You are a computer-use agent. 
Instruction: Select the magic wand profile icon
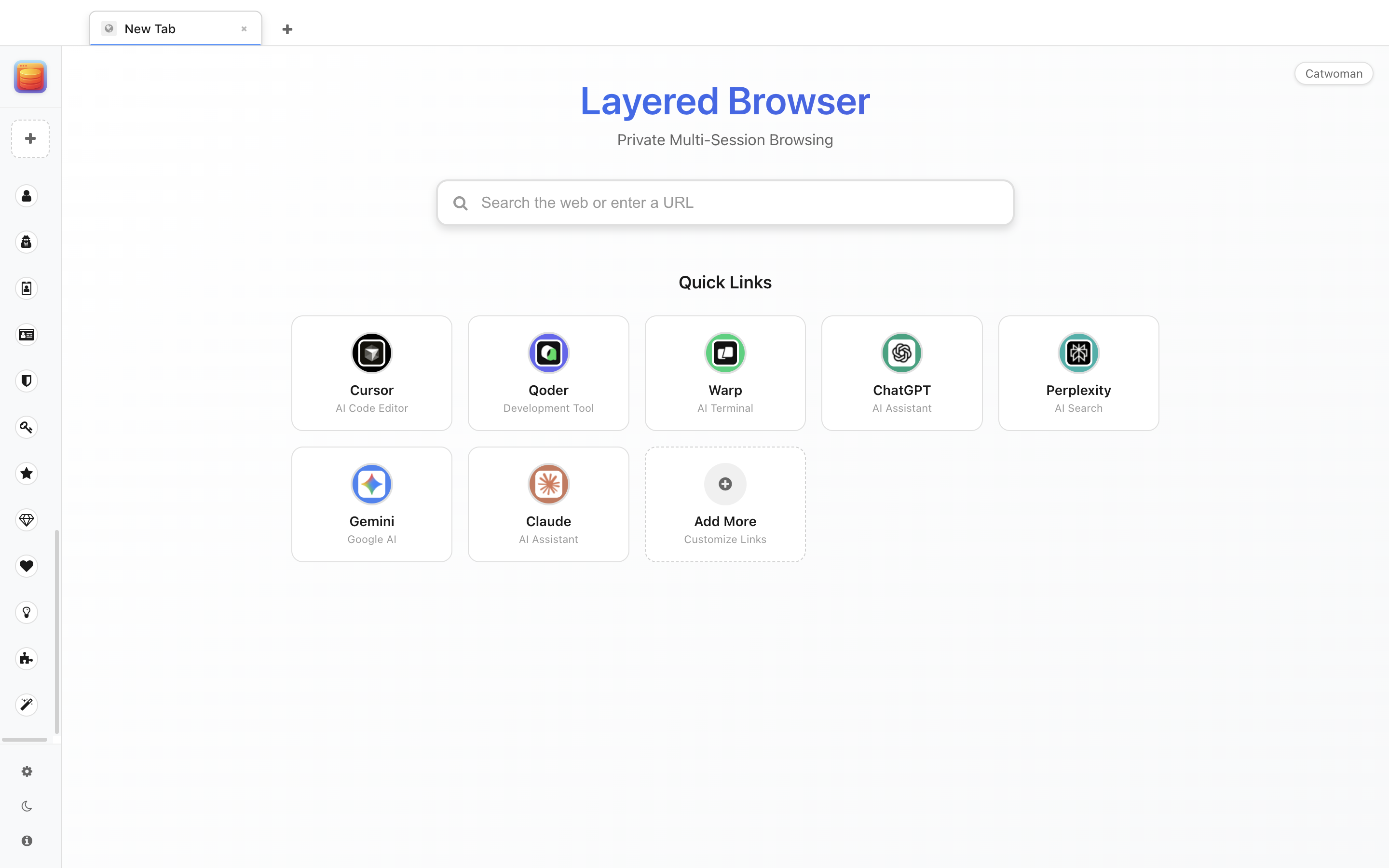[27, 705]
